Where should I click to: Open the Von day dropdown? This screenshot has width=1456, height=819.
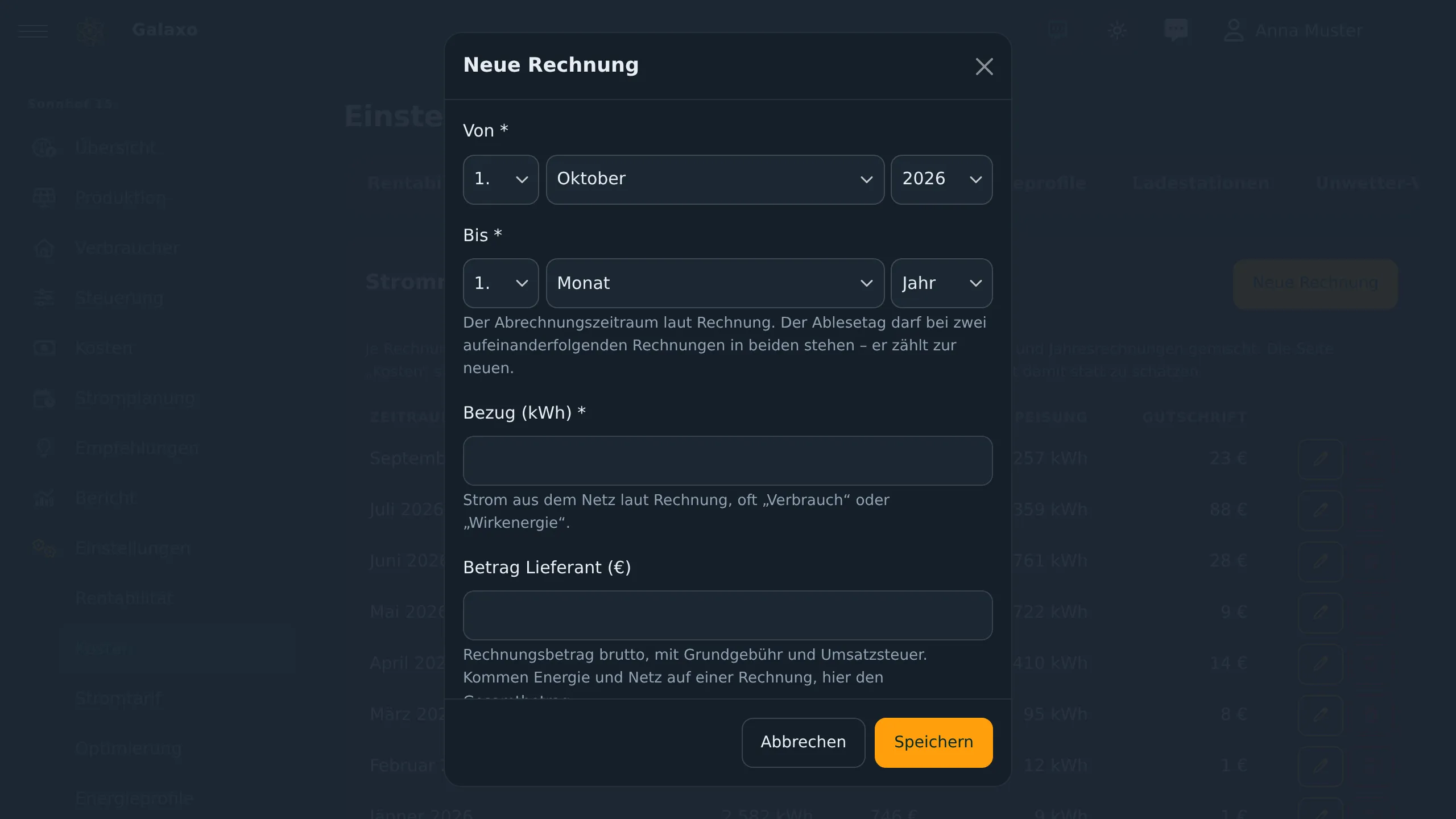(500, 179)
